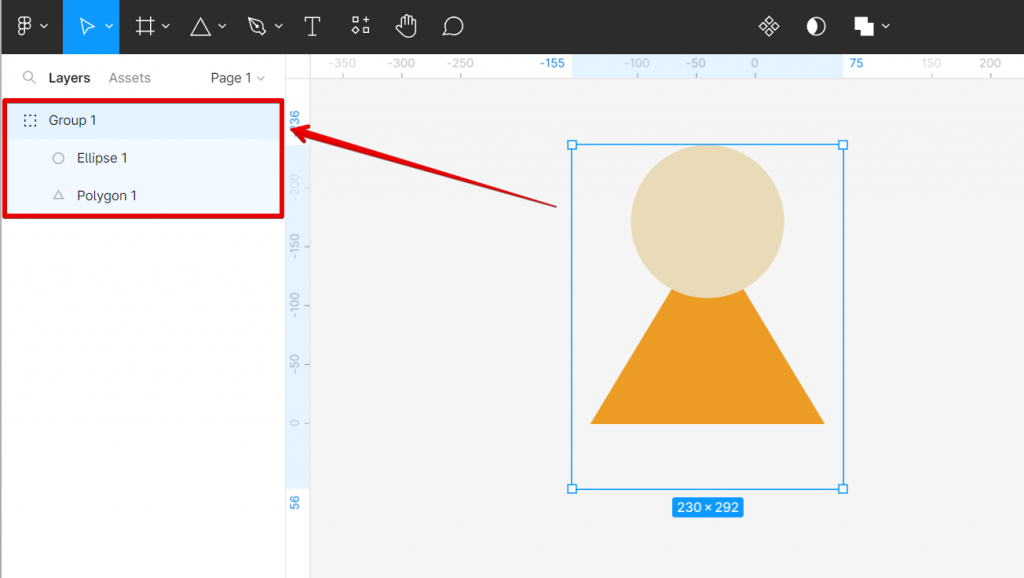The width and height of the screenshot is (1024, 578).
Task: Expand the shape tools dropdown arrow
Action: [222, 27]
